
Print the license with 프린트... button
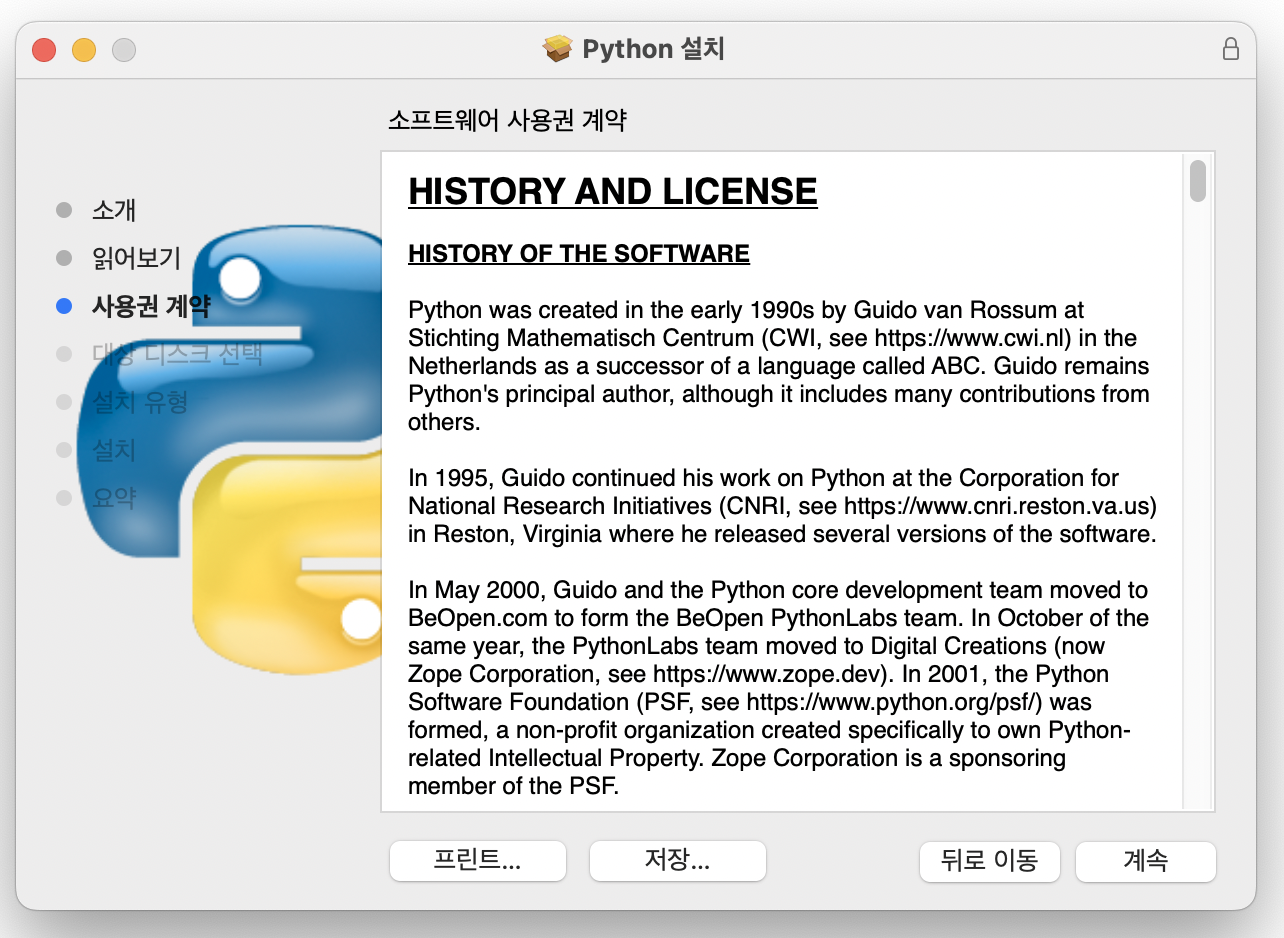point(477,861)
